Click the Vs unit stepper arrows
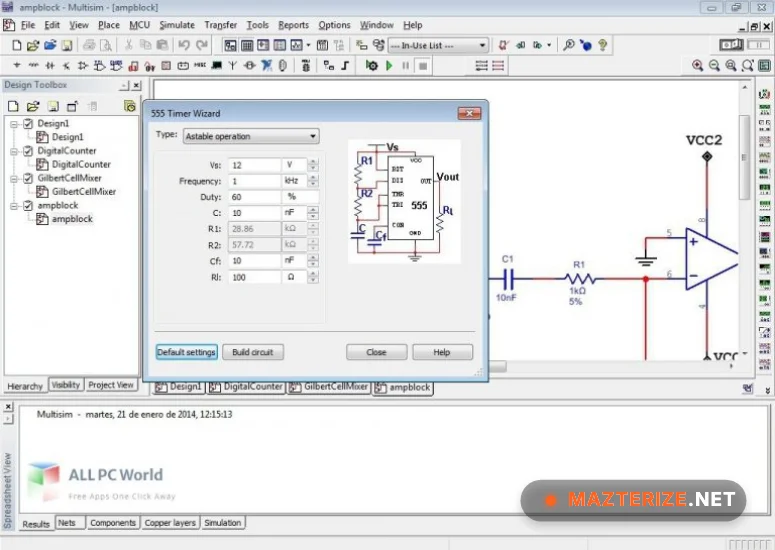Viewport: 775px width, 550px height. click(312, 165)
